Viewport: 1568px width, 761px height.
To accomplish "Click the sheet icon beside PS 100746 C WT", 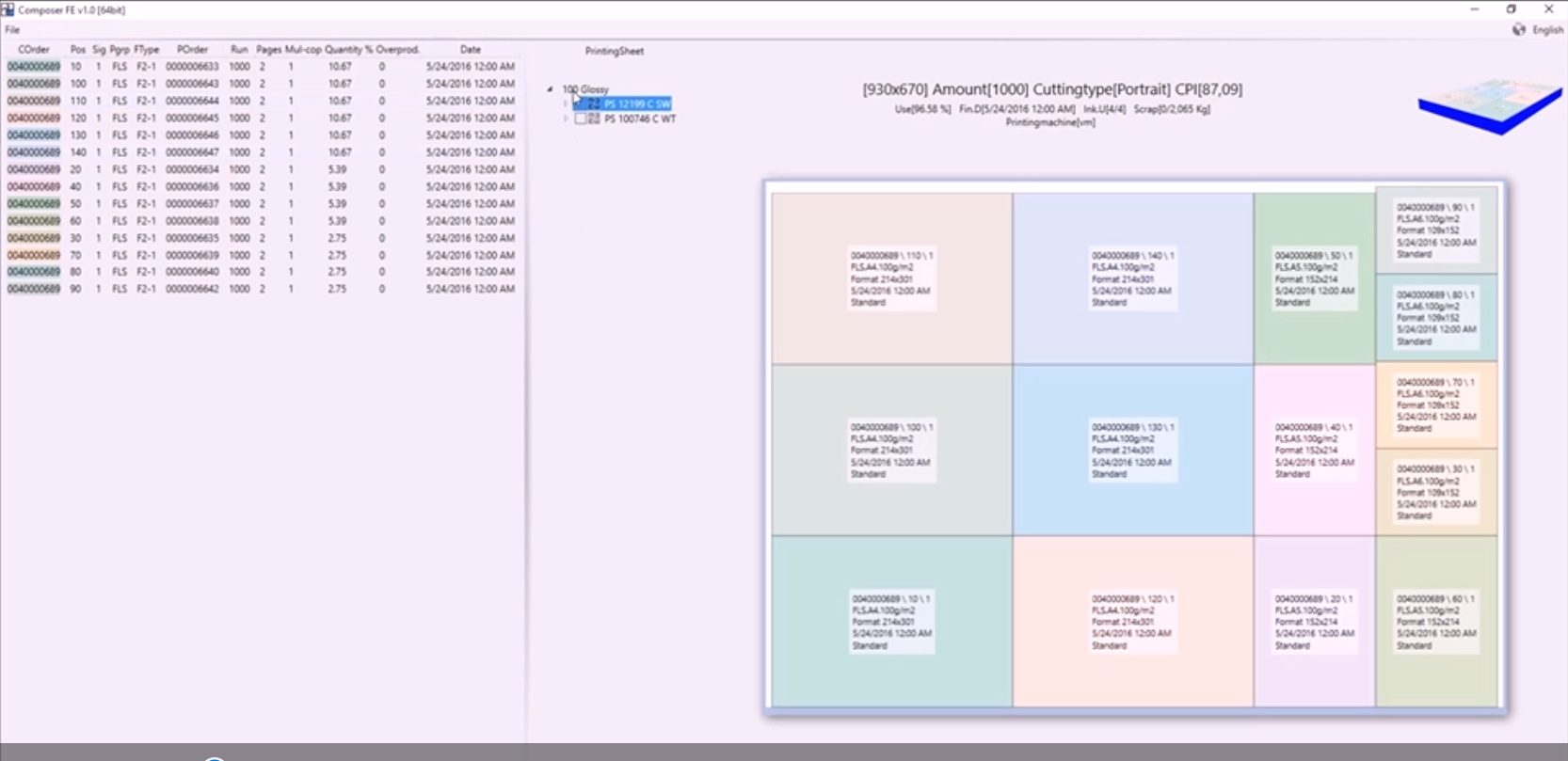I will pos(594,119).
